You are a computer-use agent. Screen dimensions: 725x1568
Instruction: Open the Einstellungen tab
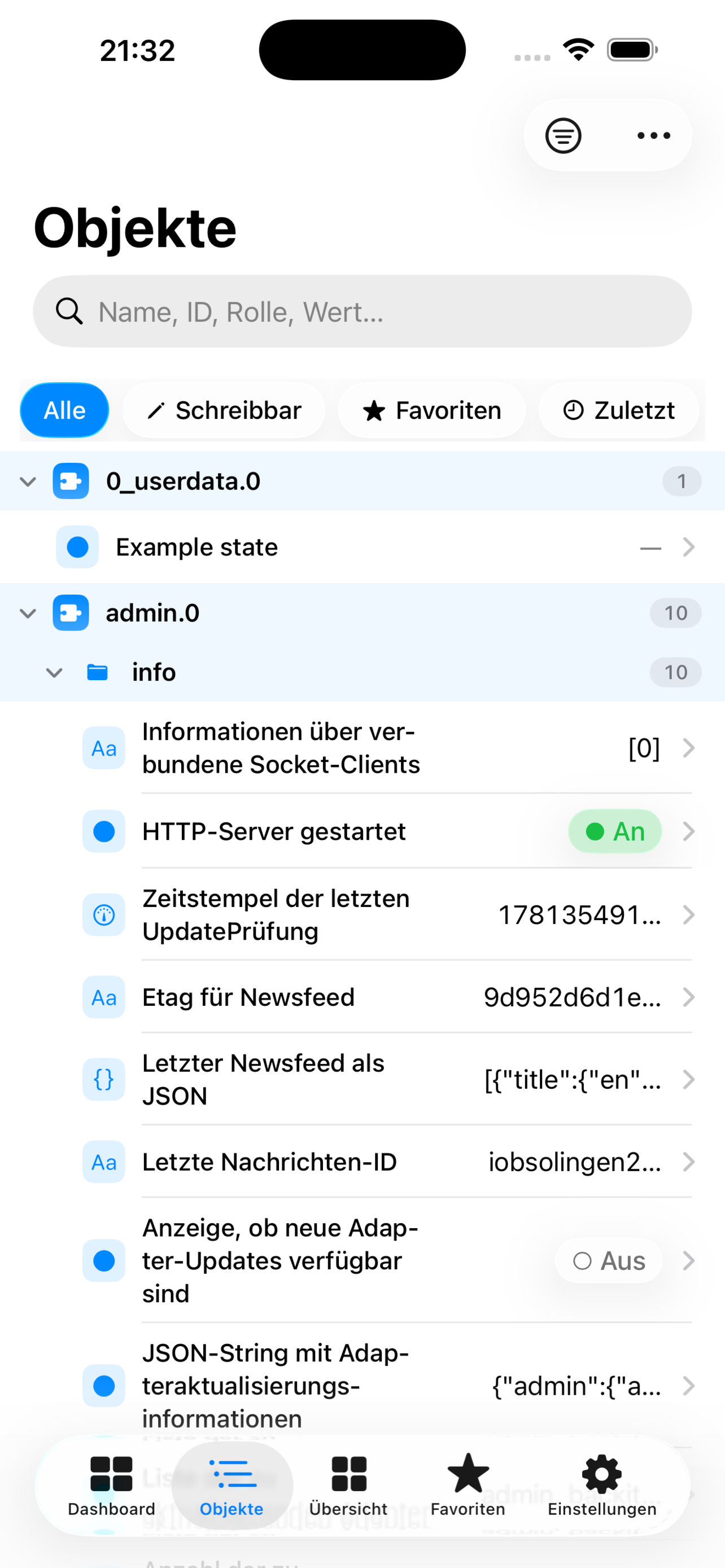pos(602,1485)
